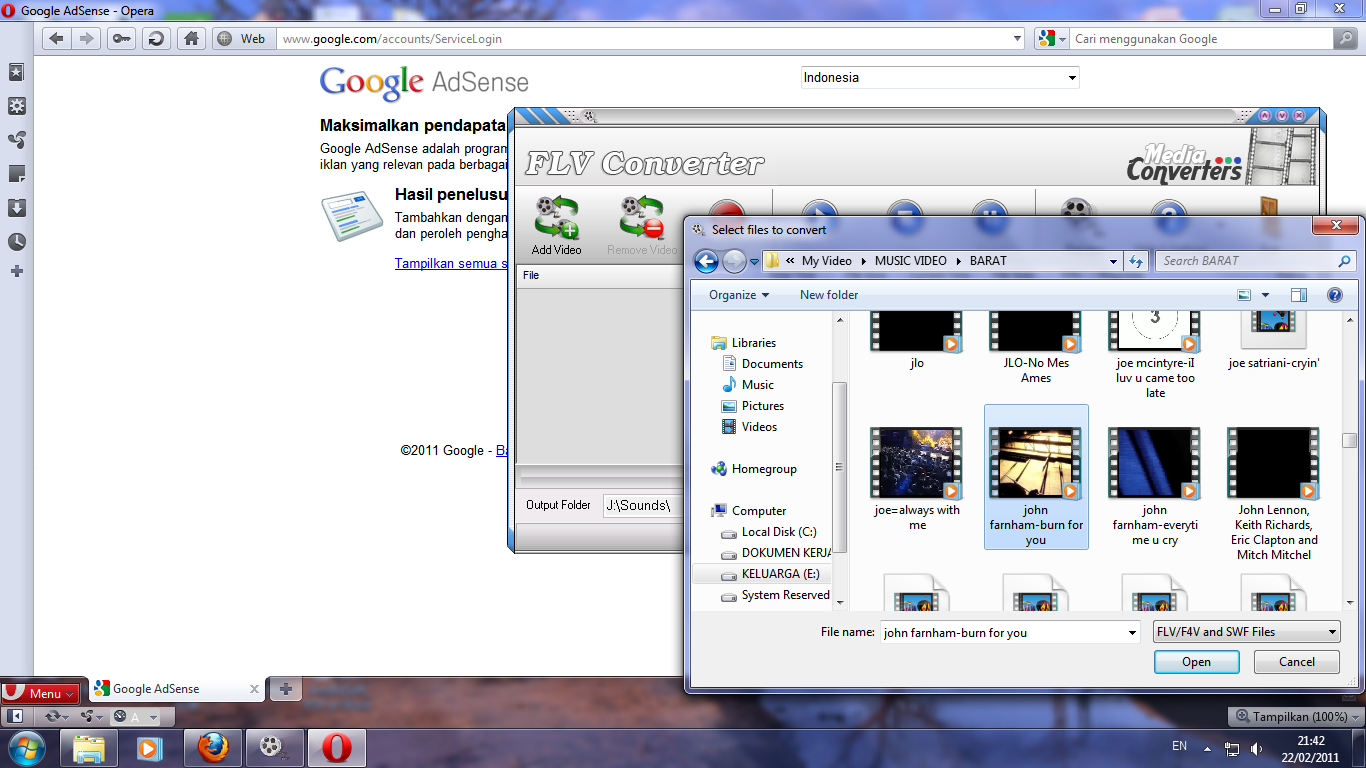Image resolution: width=1366 pixels, height=768 pixels.
Task: Open Windows Explorer from the taskbar
Action: (88, 747)
